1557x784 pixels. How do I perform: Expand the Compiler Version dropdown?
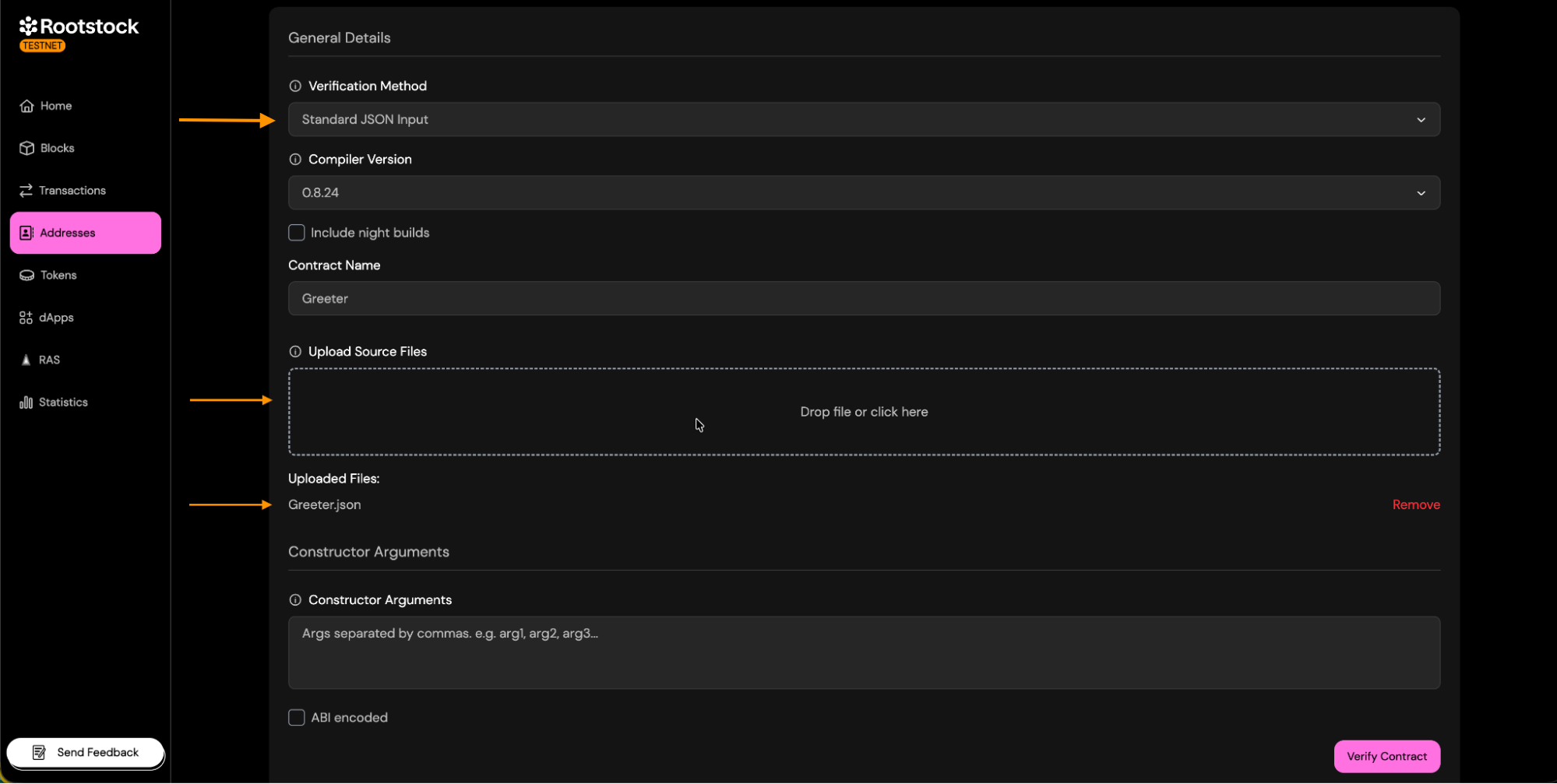[863, 193]
